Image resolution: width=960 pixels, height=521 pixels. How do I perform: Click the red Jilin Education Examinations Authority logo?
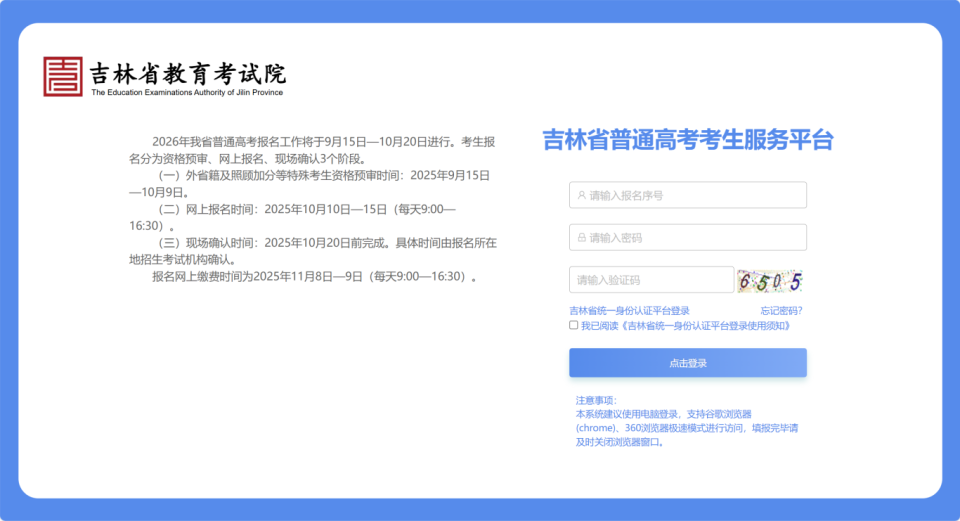(62, 77)
